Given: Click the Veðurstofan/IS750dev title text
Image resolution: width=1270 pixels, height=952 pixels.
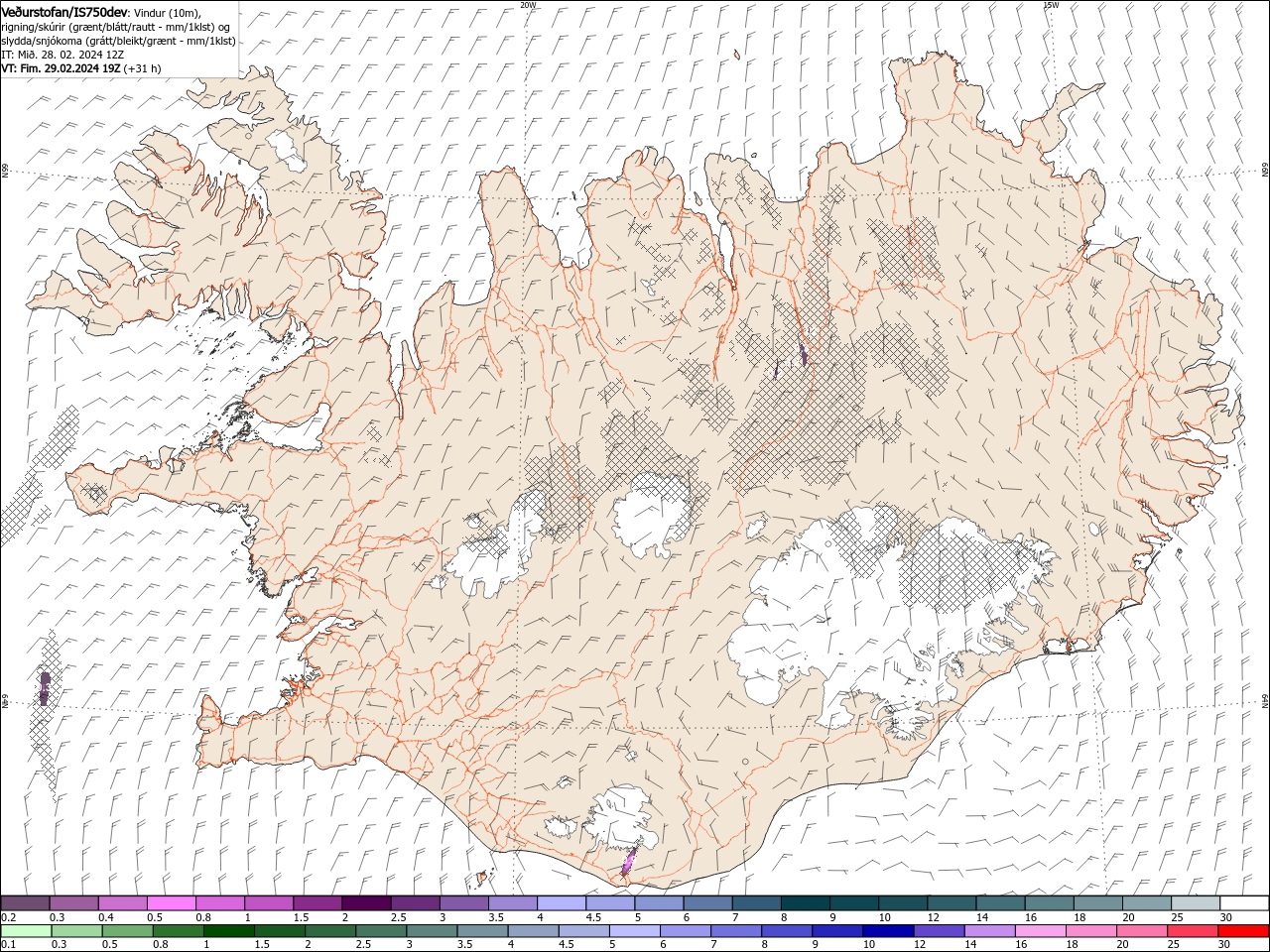Looking at the screenshot, I should [x=64, y=12].
